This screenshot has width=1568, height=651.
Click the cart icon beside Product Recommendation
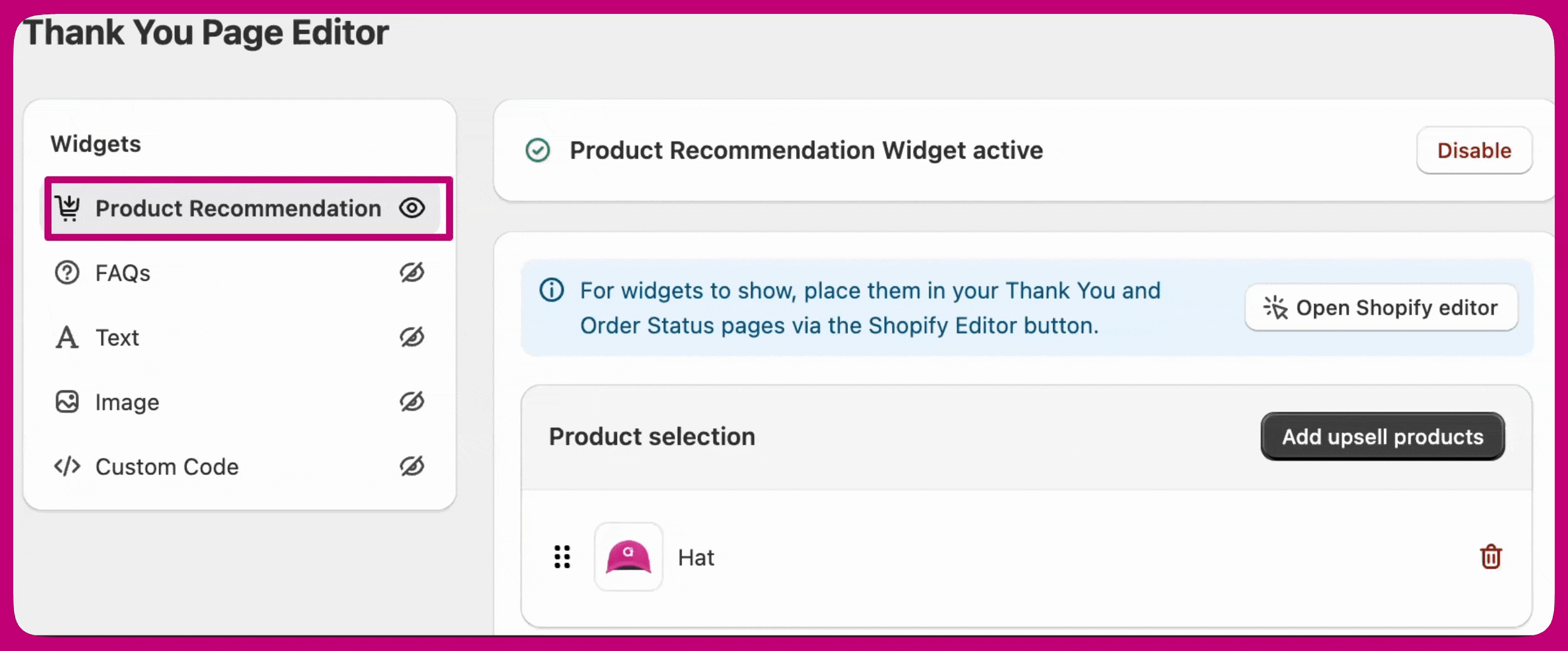click(x=68, y=208)
